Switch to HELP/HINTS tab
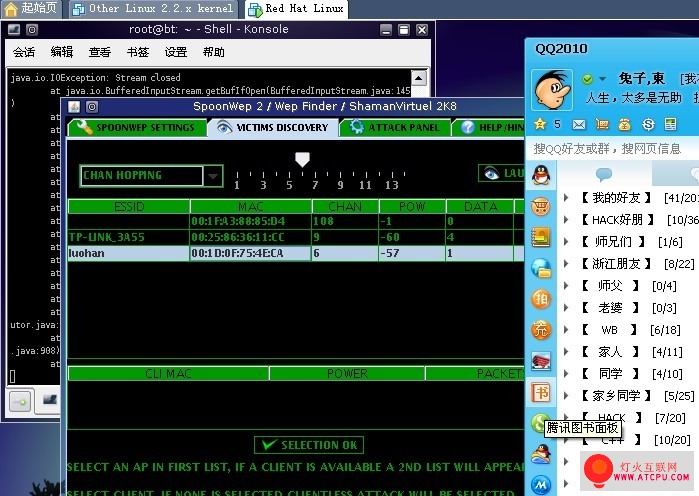The width and height of the screenshot is (699, 496). (489, 127)
